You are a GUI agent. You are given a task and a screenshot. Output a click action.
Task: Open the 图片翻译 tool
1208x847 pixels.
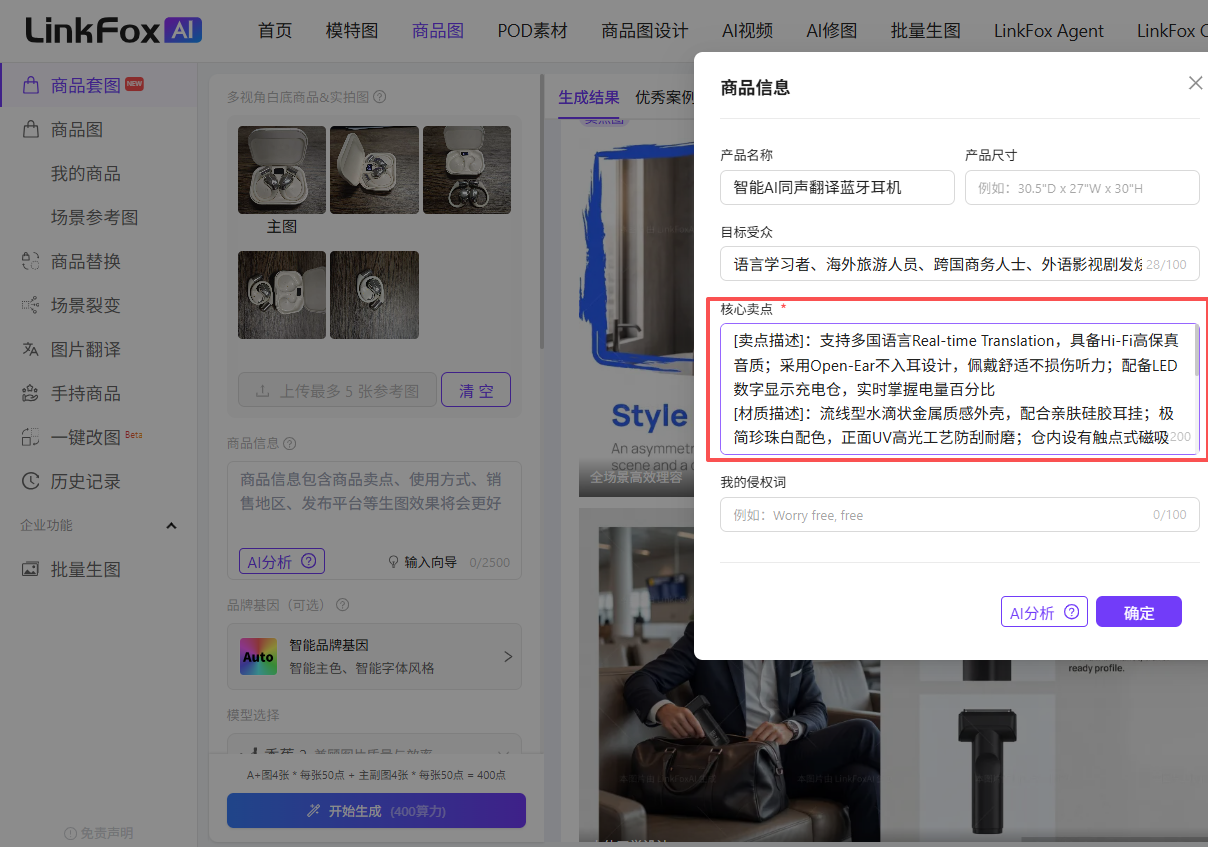coord(85,349)
